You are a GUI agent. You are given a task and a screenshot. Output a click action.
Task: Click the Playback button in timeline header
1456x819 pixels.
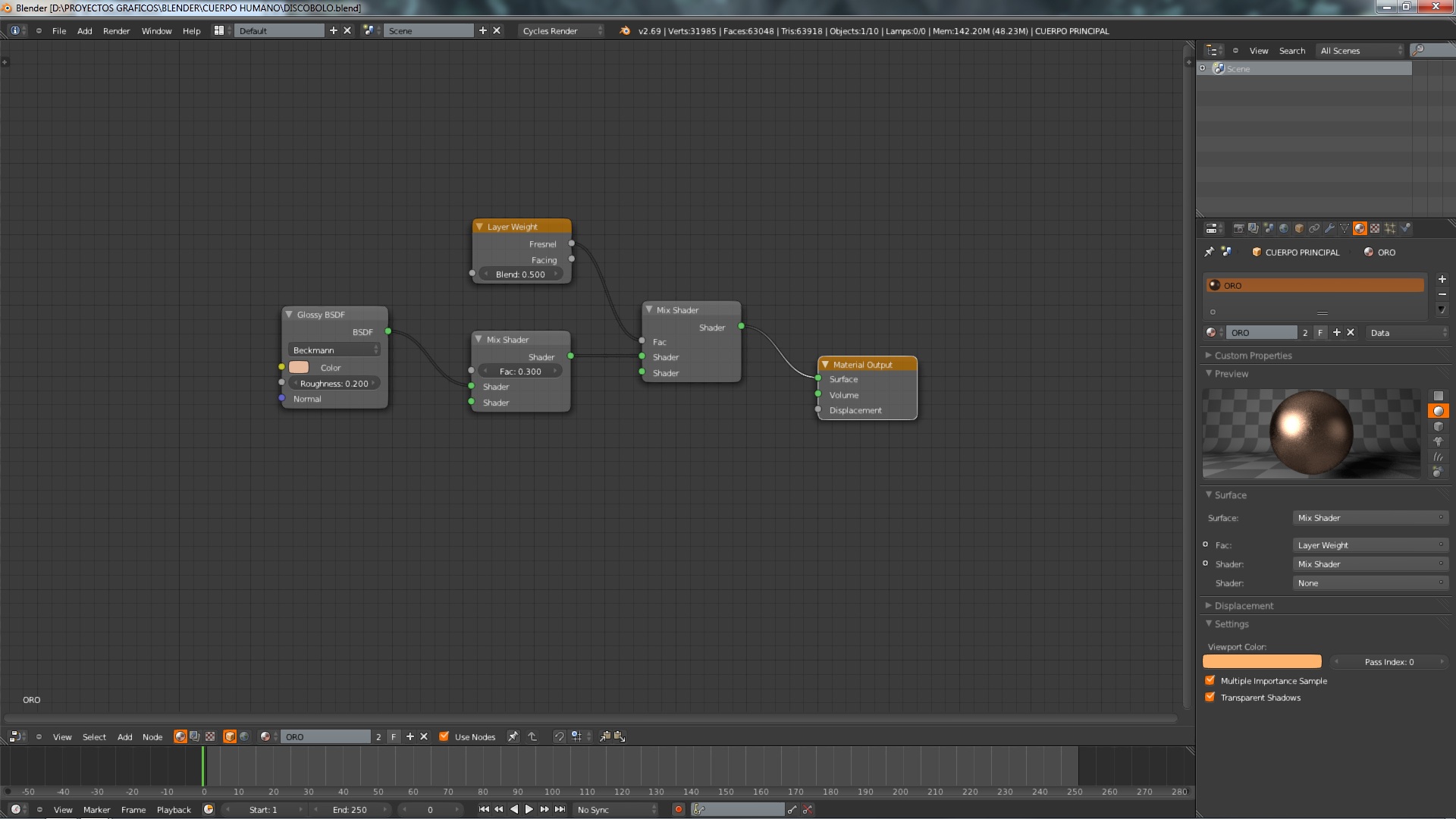click(x=174, y=809)
